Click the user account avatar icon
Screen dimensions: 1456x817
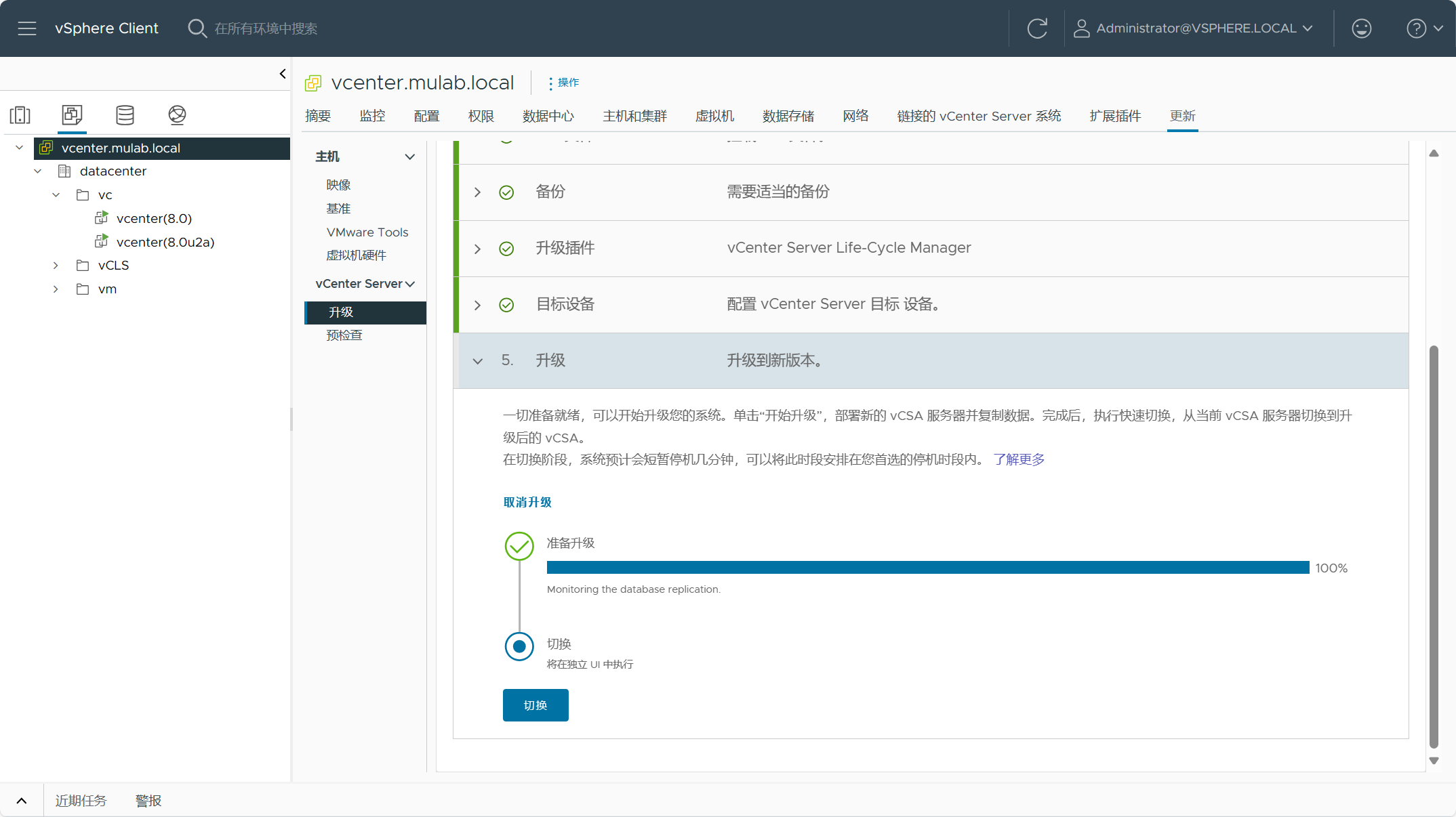coord(1081,28)
